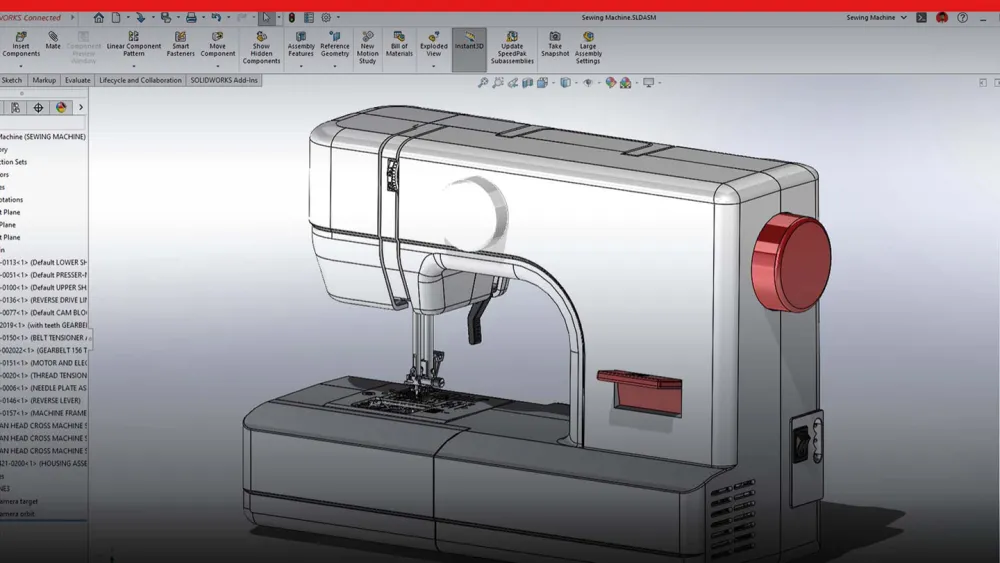The height and width of the screenshot is (563, 1000).
Task: Select the Move Component tool
Action: pos(217,45)
